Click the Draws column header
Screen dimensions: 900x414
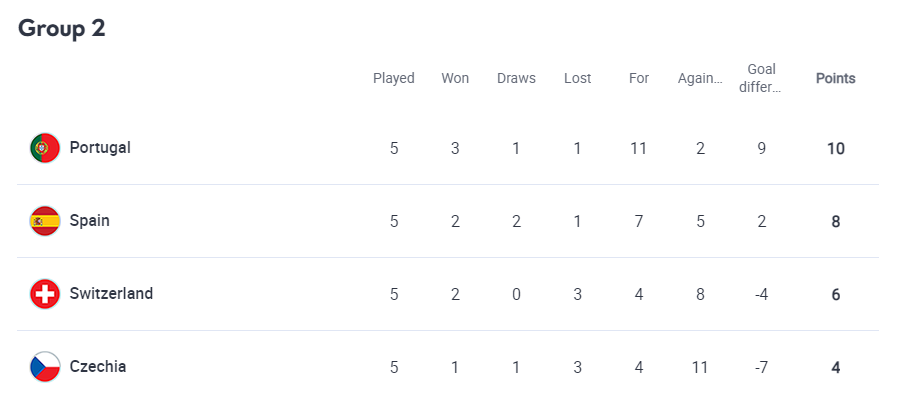tap(516, 78)
